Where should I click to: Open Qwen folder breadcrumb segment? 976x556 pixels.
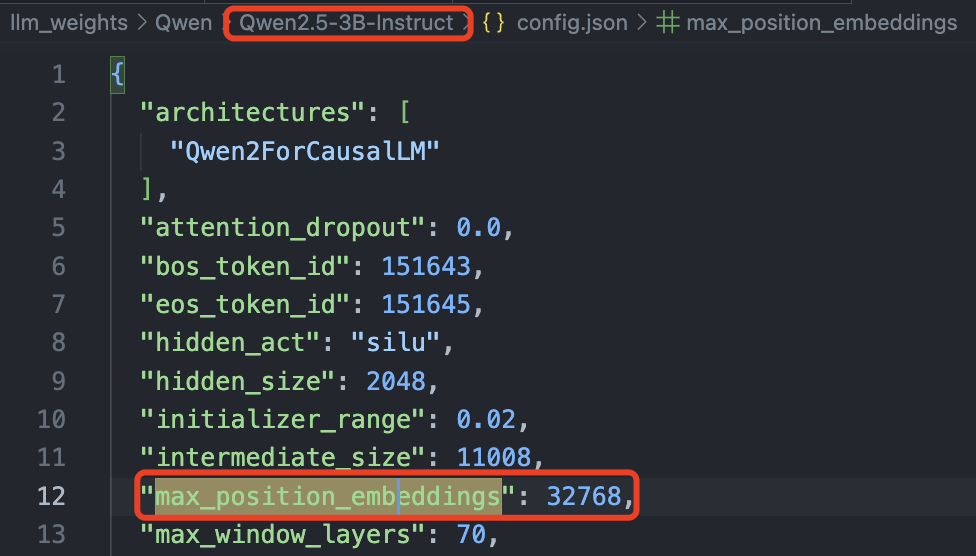pos(184,23)
